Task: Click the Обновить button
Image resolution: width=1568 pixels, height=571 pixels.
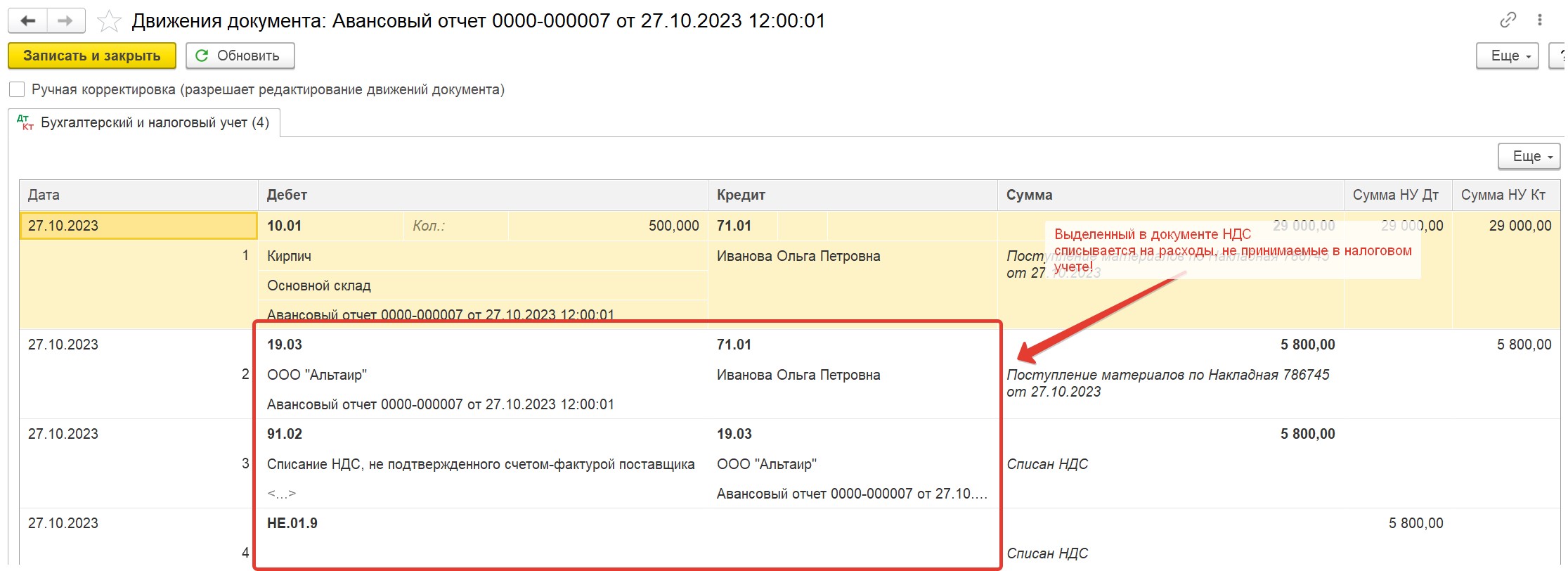Action: point(240,56)
